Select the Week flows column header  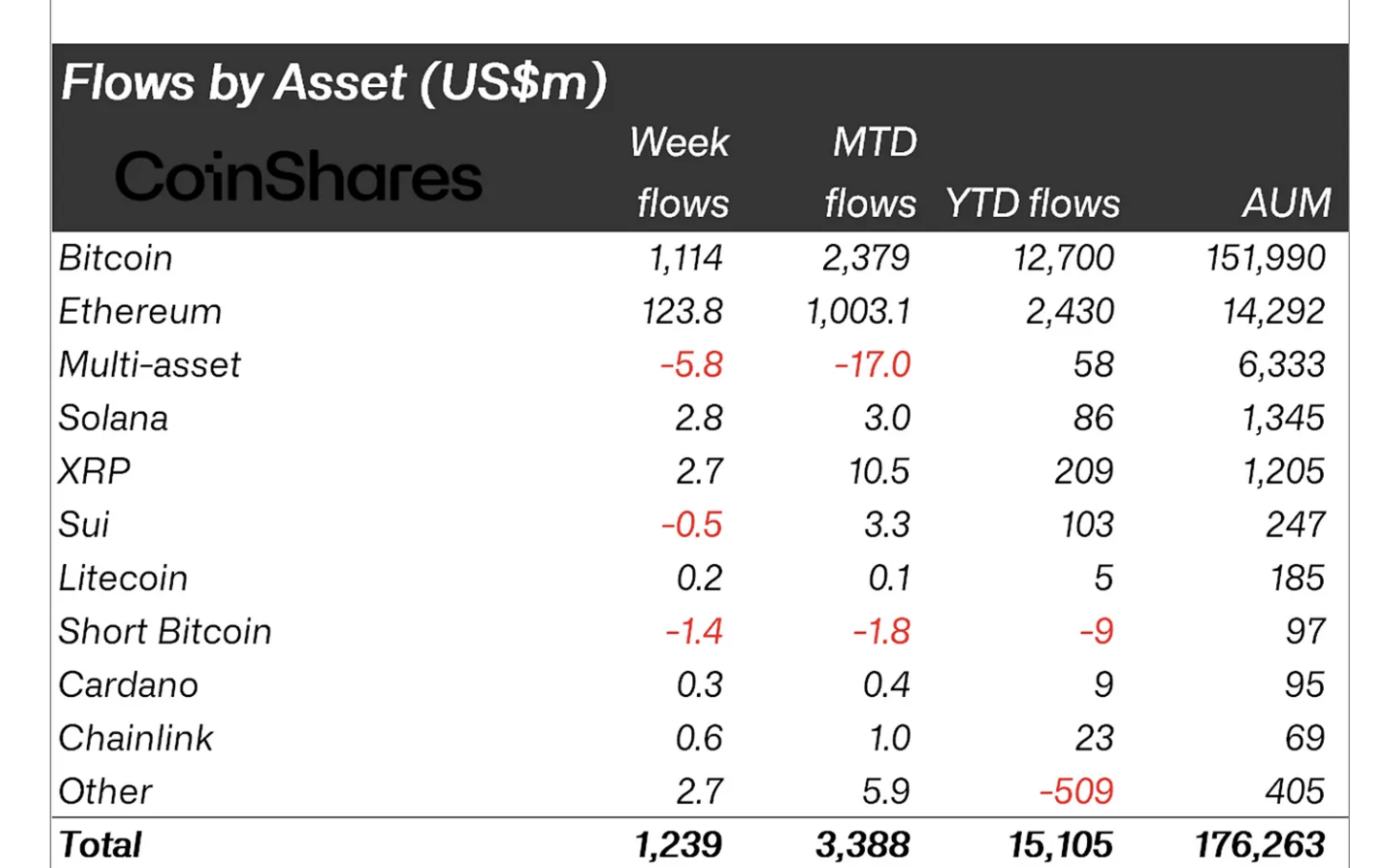(x=681, y=173)
